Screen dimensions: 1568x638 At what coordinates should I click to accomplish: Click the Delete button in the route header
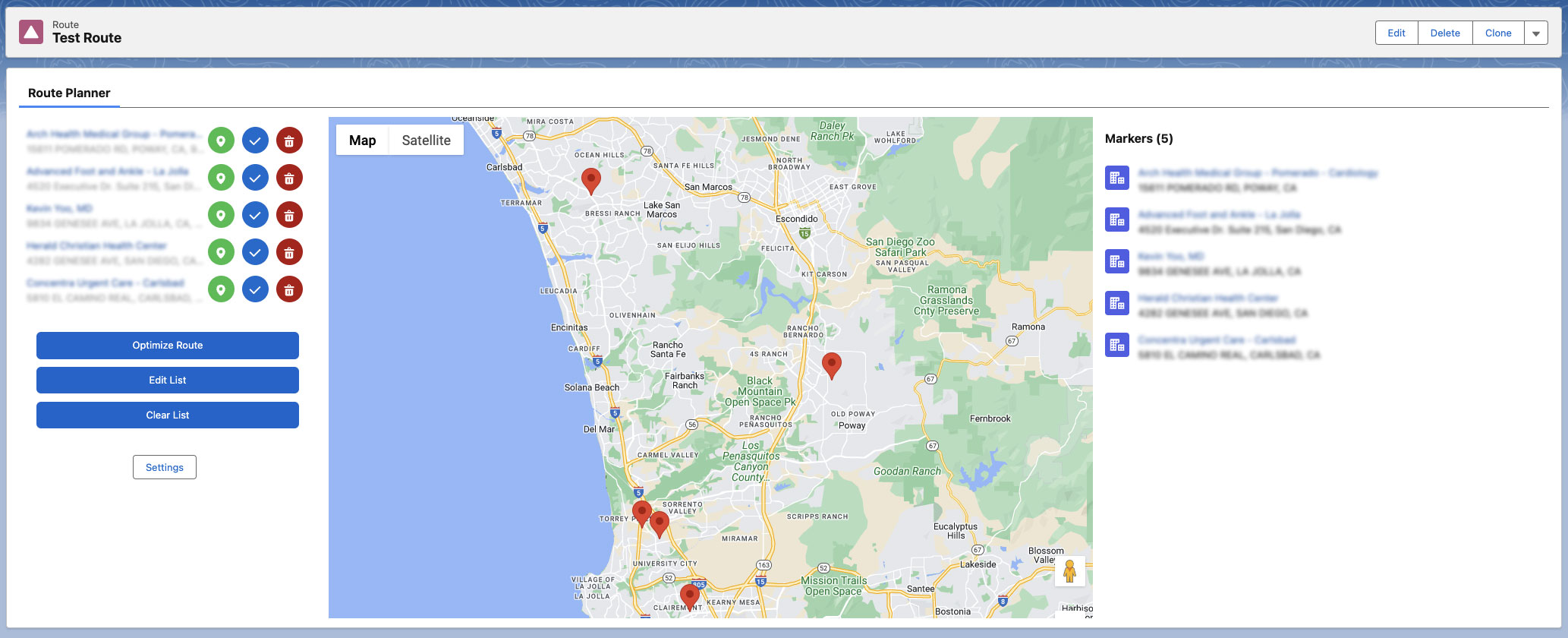(x=1445, y=33)
